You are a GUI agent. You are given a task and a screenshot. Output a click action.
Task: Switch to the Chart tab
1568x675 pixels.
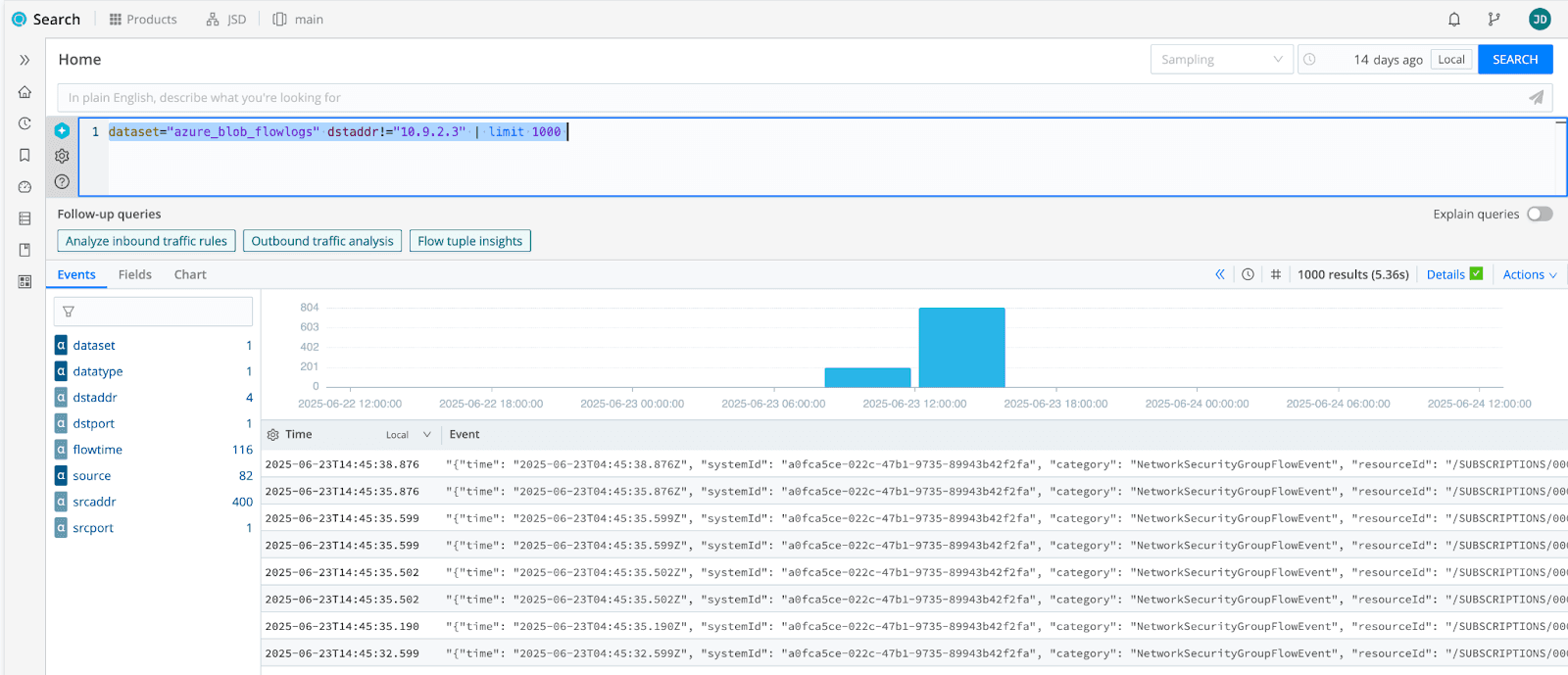coord(190,274)
